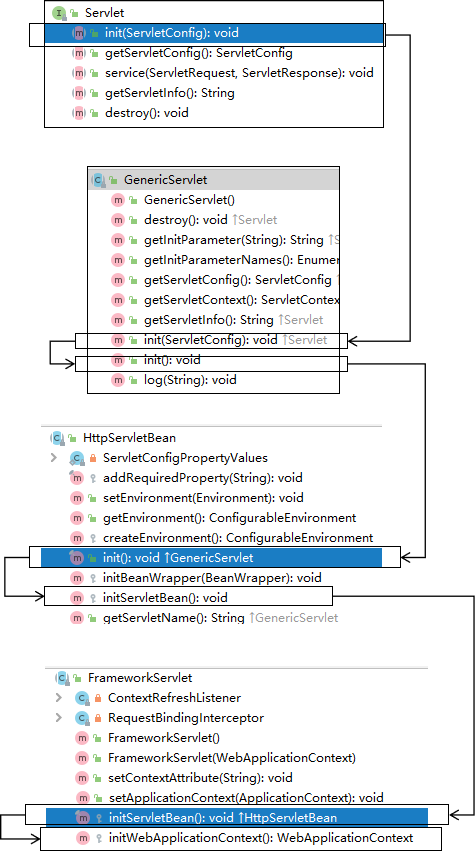This screenshot has width=475, height=854.
Task: Click class icon of RequestBindingInterceptor
Action: tap(82, 718)
